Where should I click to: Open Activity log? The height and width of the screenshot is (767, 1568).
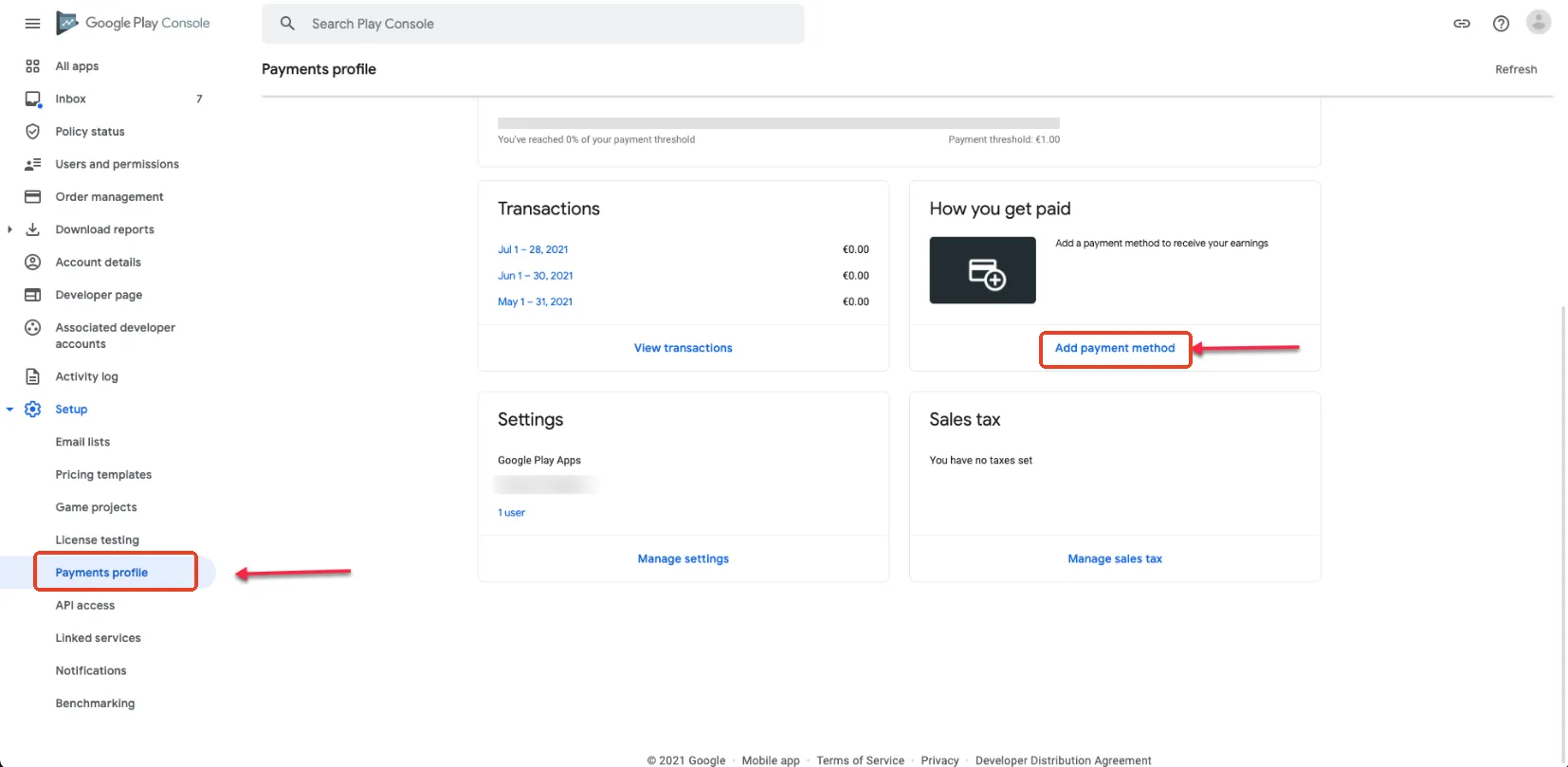pos(86,376)
